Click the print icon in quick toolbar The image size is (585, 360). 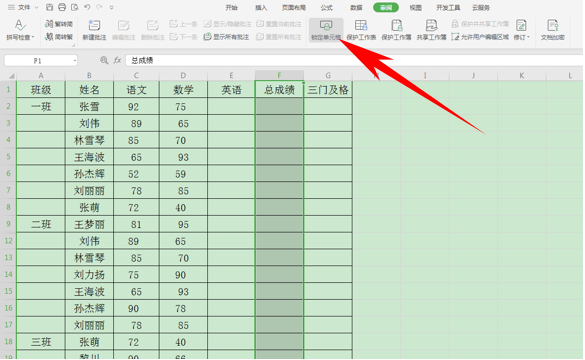point(62,7)
